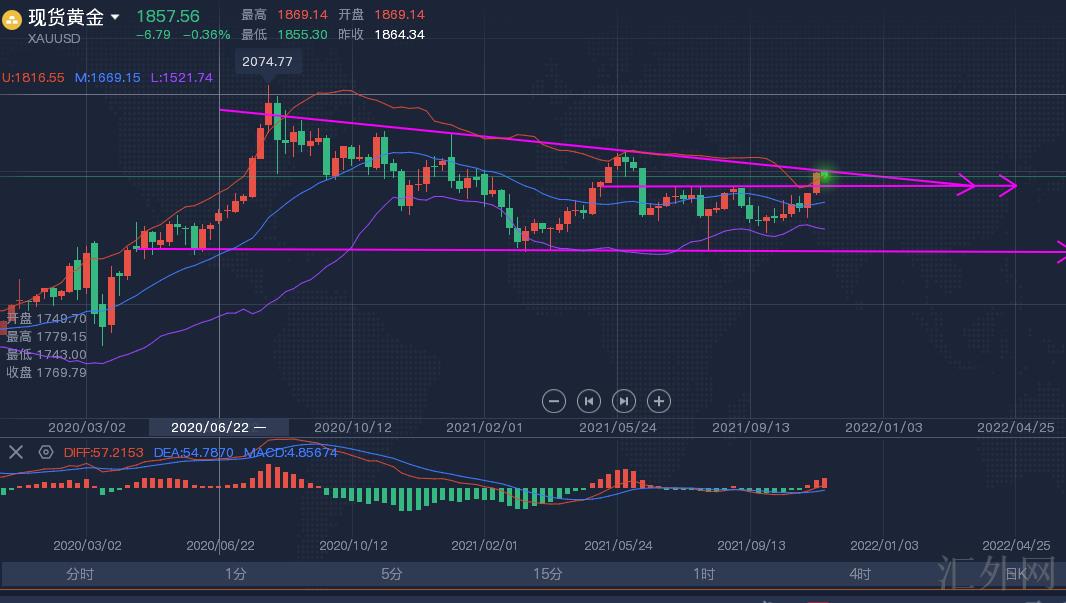Click the glowing green current price marker

[x=823, y=176]
